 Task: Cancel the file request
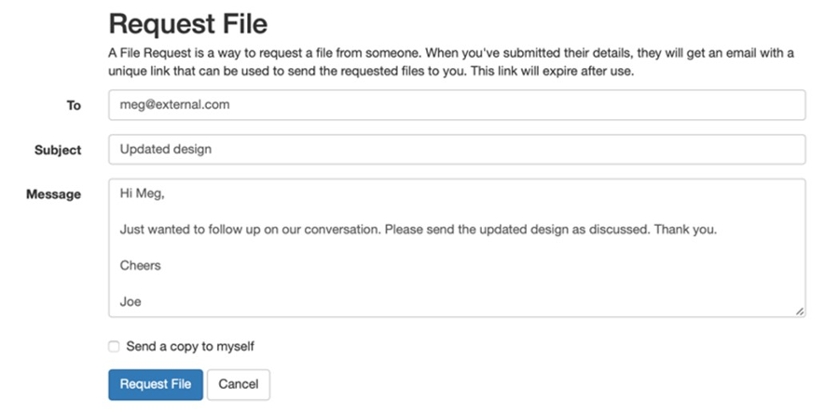pyautogui.click(x=238, y=384)
